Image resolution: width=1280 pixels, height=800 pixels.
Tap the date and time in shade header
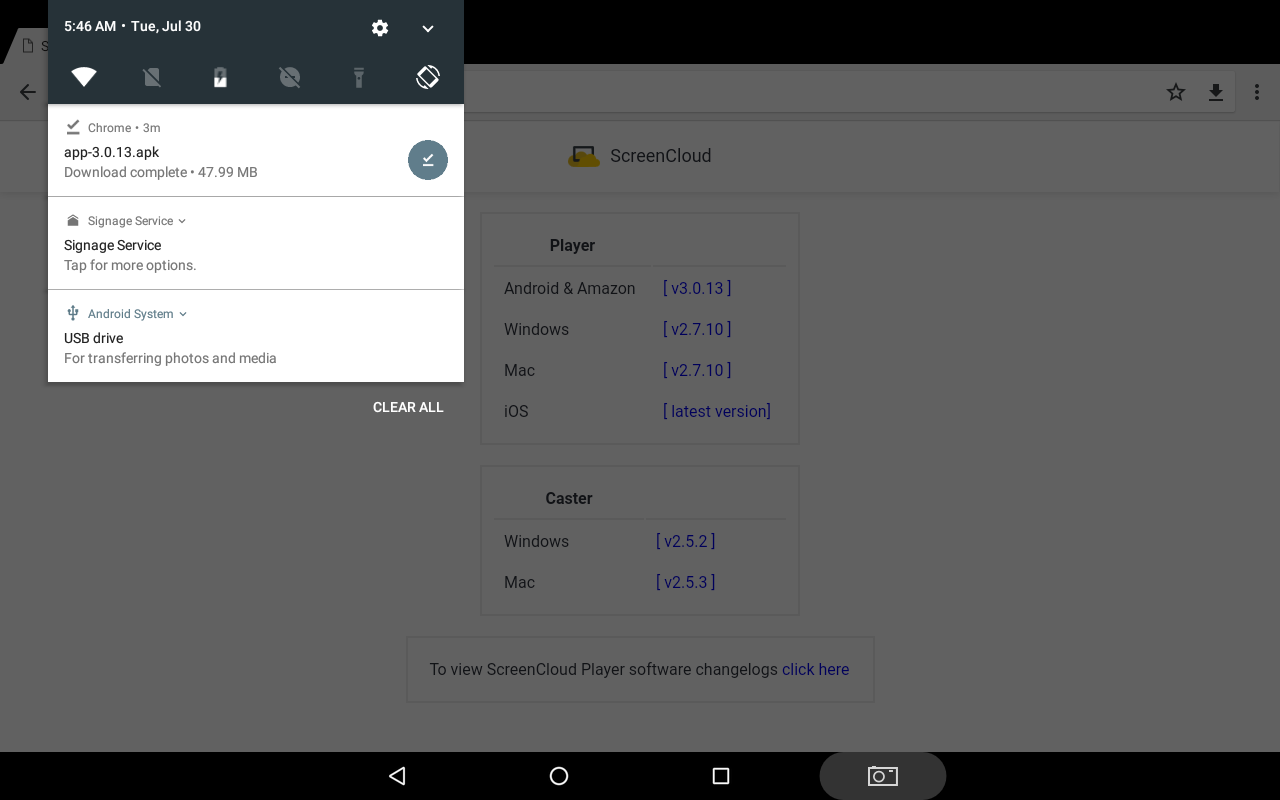[132, 26]
